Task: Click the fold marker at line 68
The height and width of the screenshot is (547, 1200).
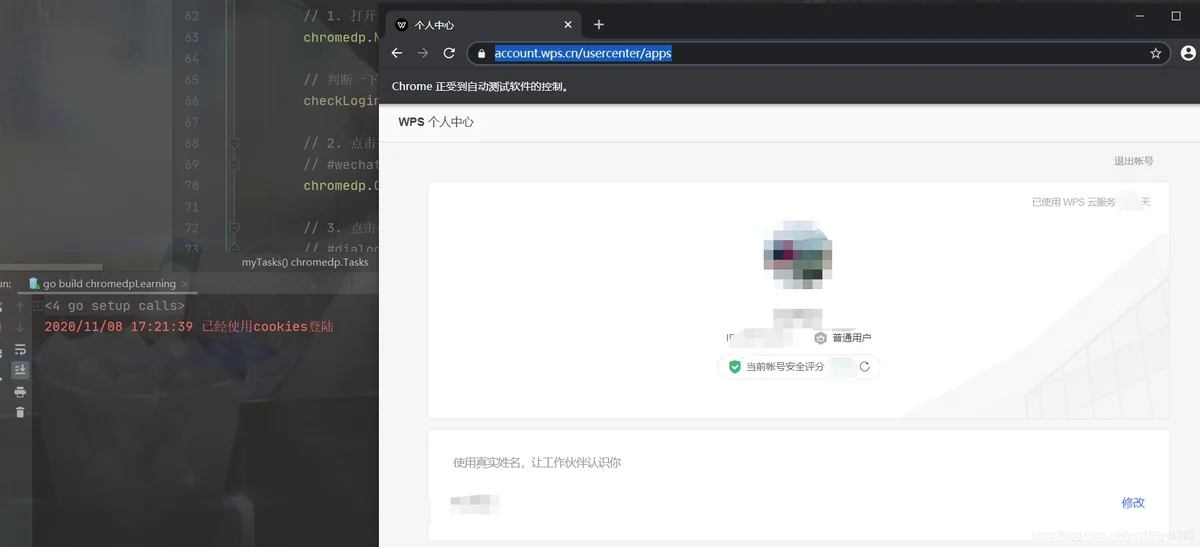Action: tap(234, 143)
